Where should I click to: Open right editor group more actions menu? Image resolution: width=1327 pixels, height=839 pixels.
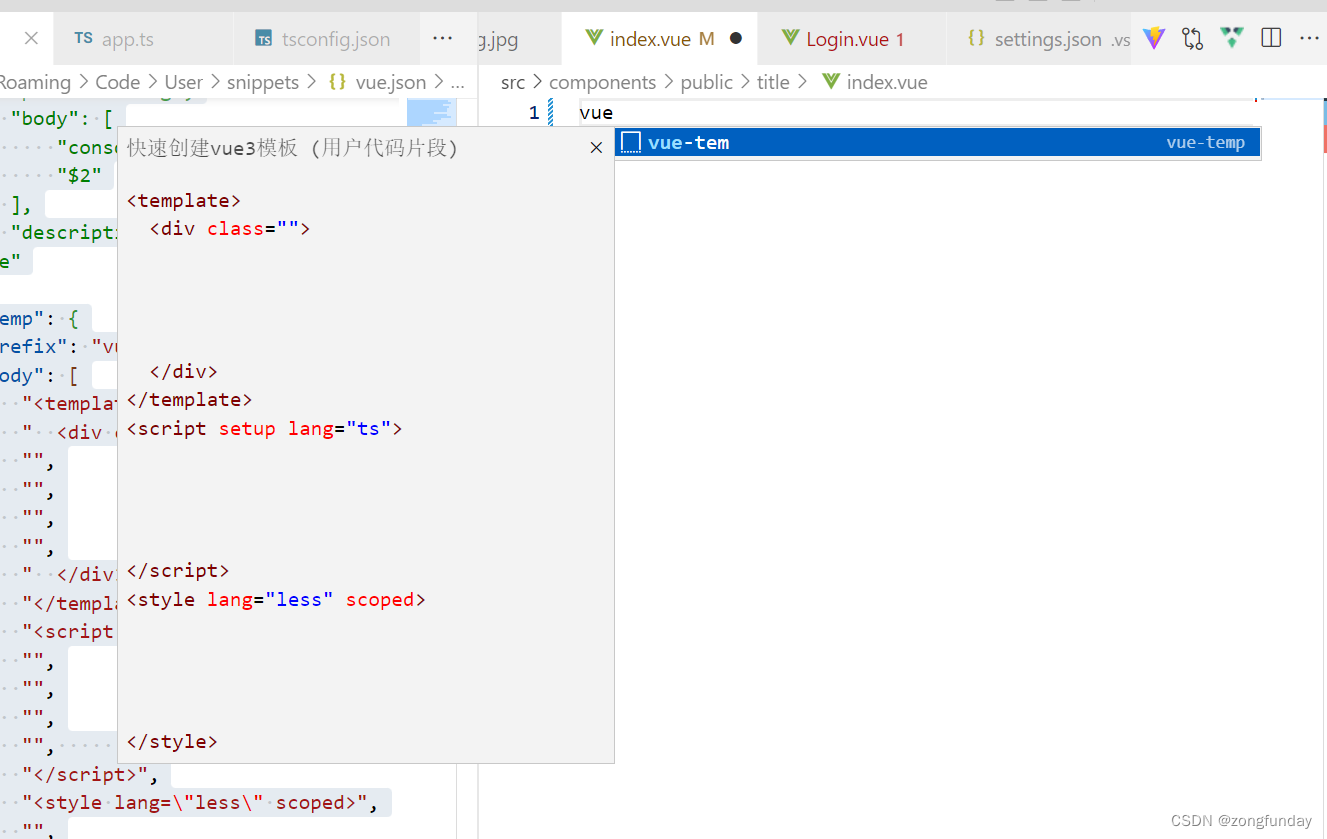click(1309, 38)
